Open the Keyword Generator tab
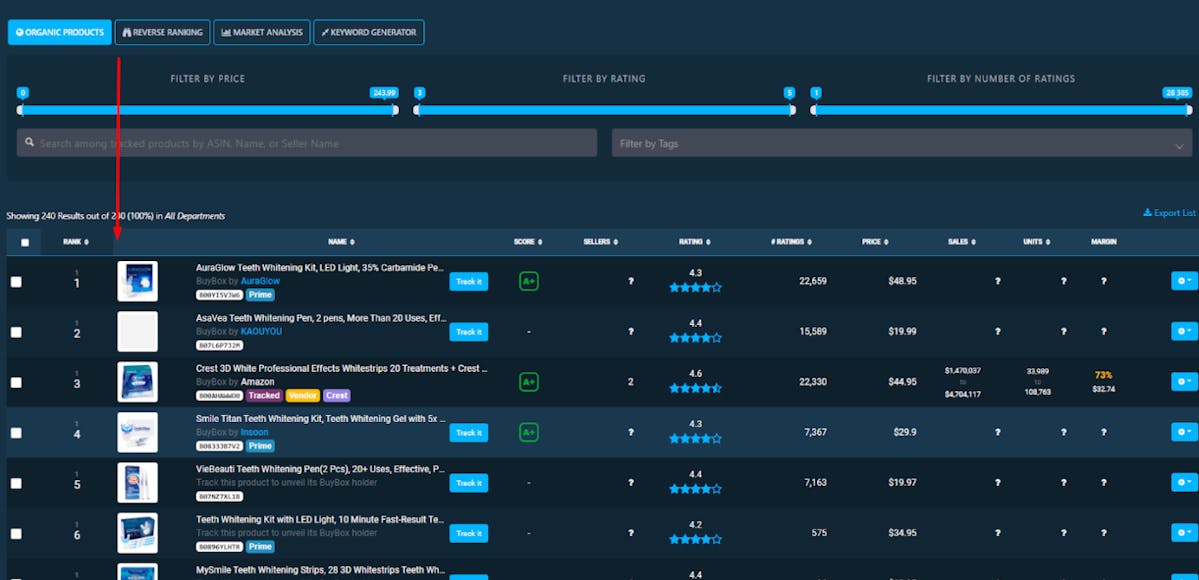This screenshot has height=580, width=1199. coord(369,32)
